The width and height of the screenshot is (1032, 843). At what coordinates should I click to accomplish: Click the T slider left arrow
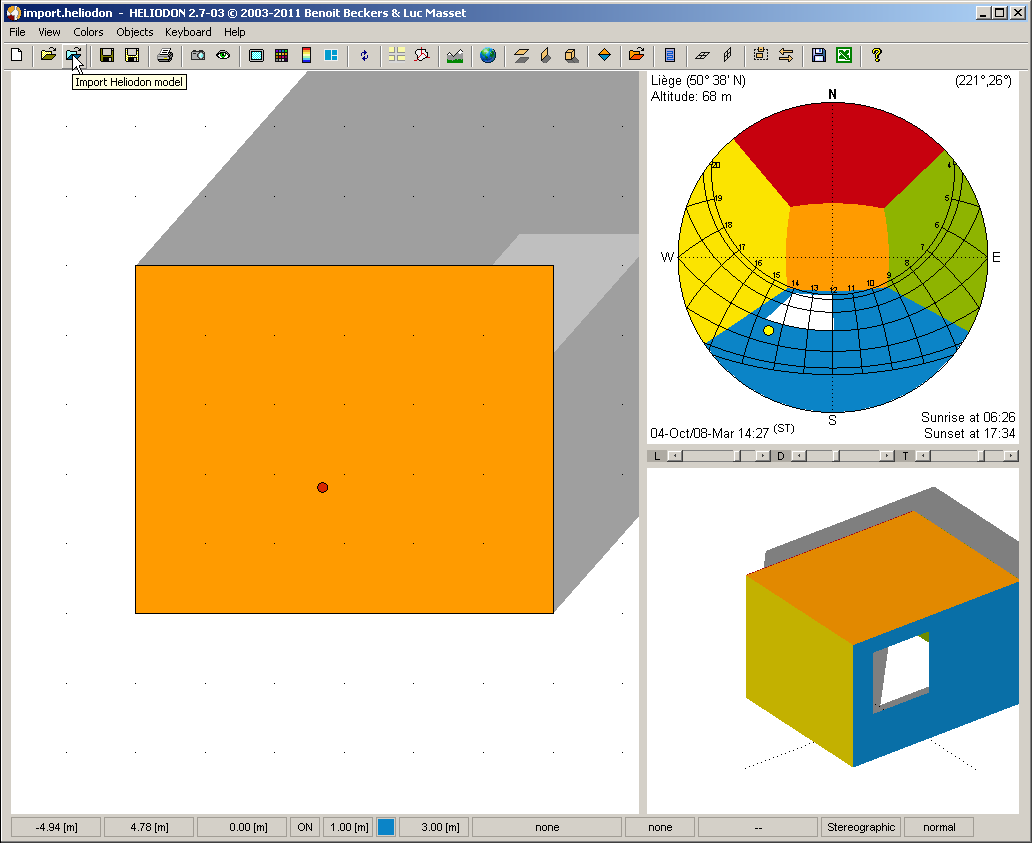coord(923,455)
